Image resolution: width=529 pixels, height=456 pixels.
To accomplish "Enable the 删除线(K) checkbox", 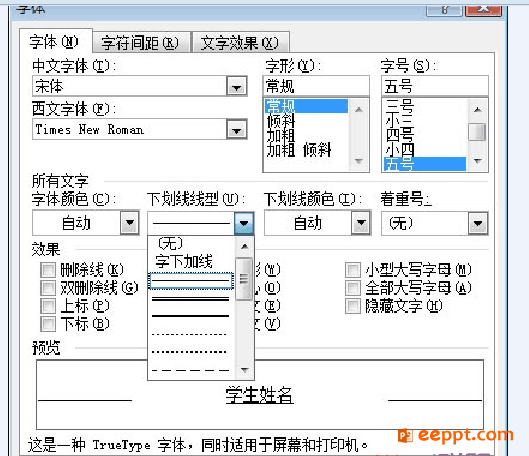I will tap(48, 270).
